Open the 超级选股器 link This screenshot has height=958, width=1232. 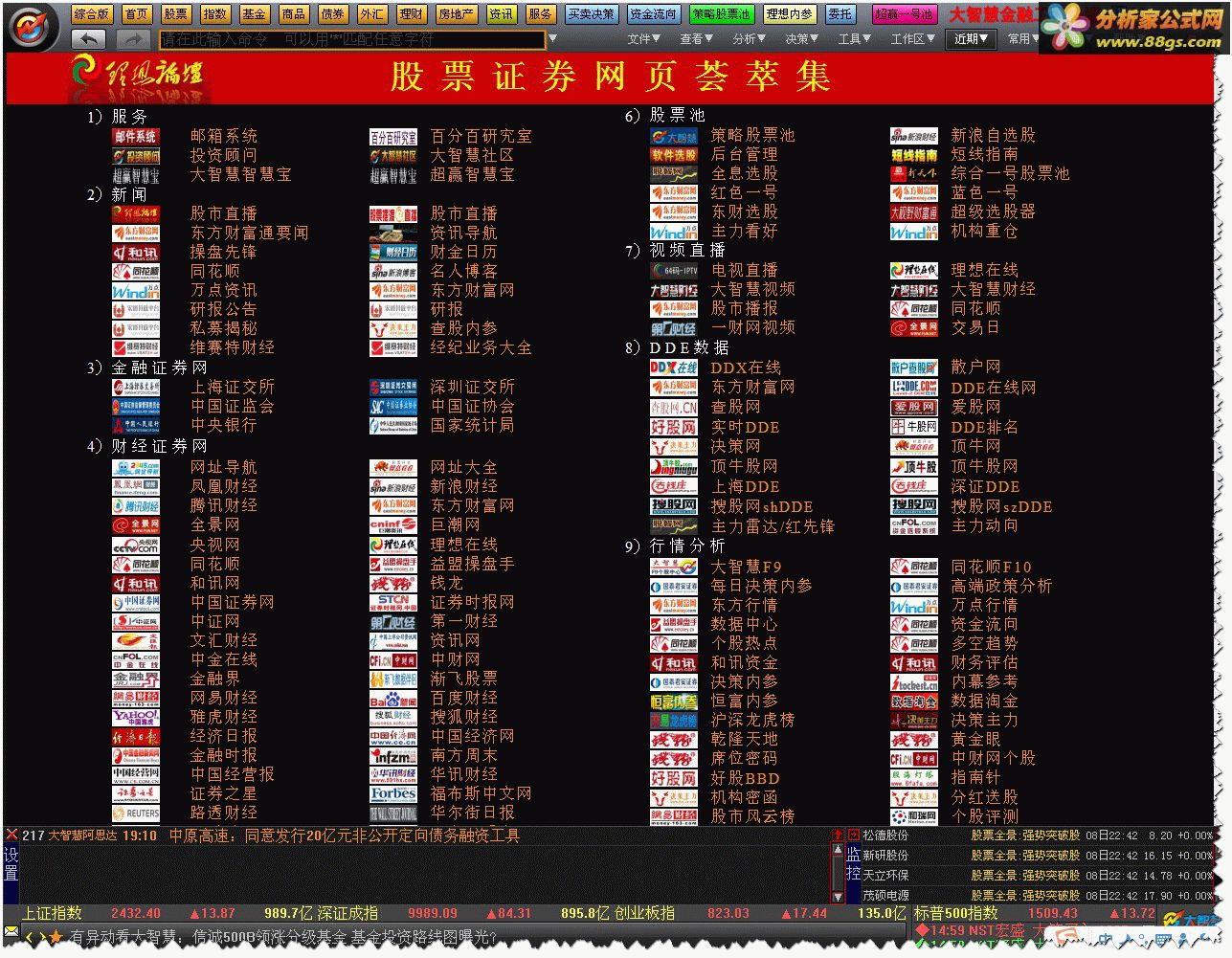(x=993, y=212)
